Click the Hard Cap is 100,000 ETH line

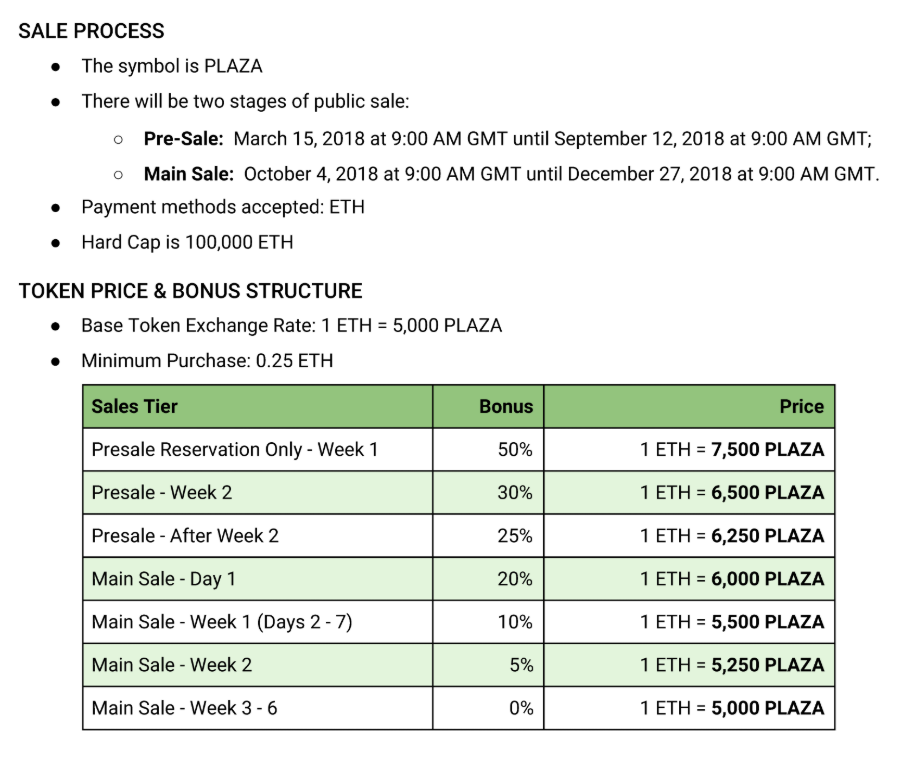point(187,242)
